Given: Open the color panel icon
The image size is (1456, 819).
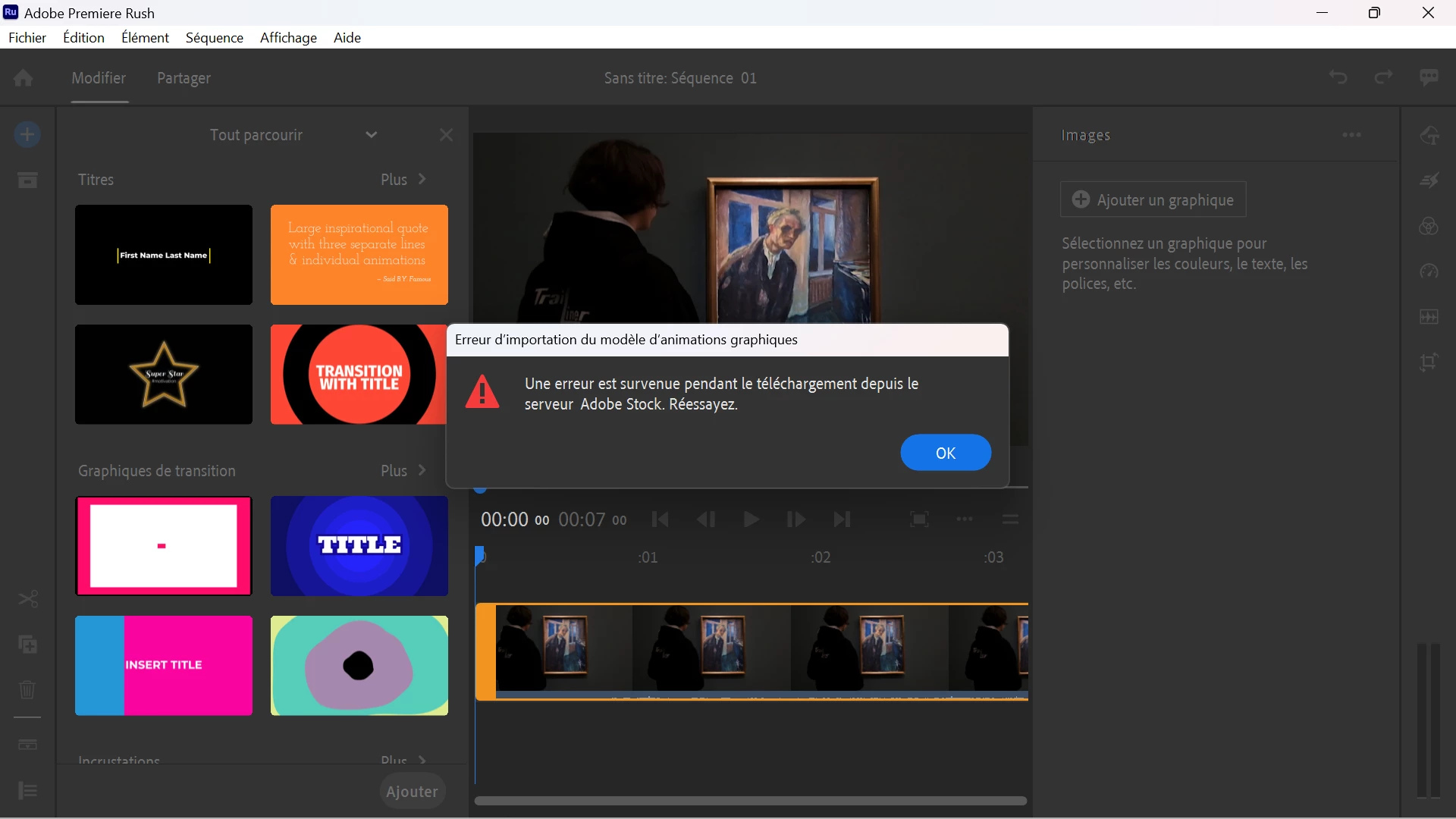Looking at the screenshot, I should pyautogui.click(x=1429, y=226).
